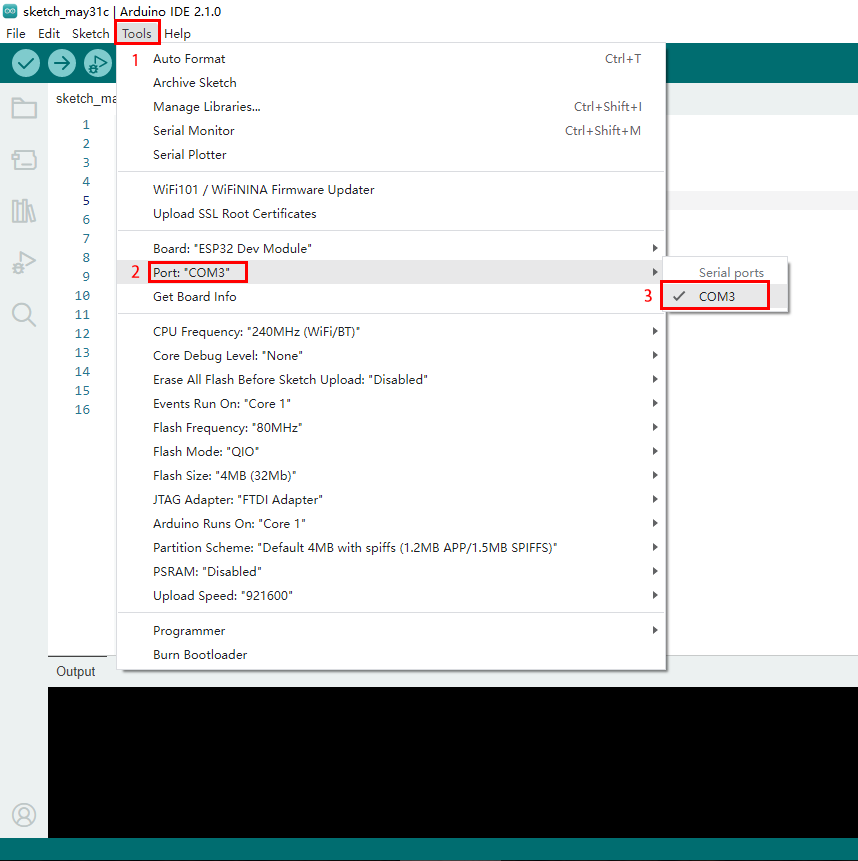Expand the Programmer submenu
The image size is (858, 861).
(x=391, y=630)
